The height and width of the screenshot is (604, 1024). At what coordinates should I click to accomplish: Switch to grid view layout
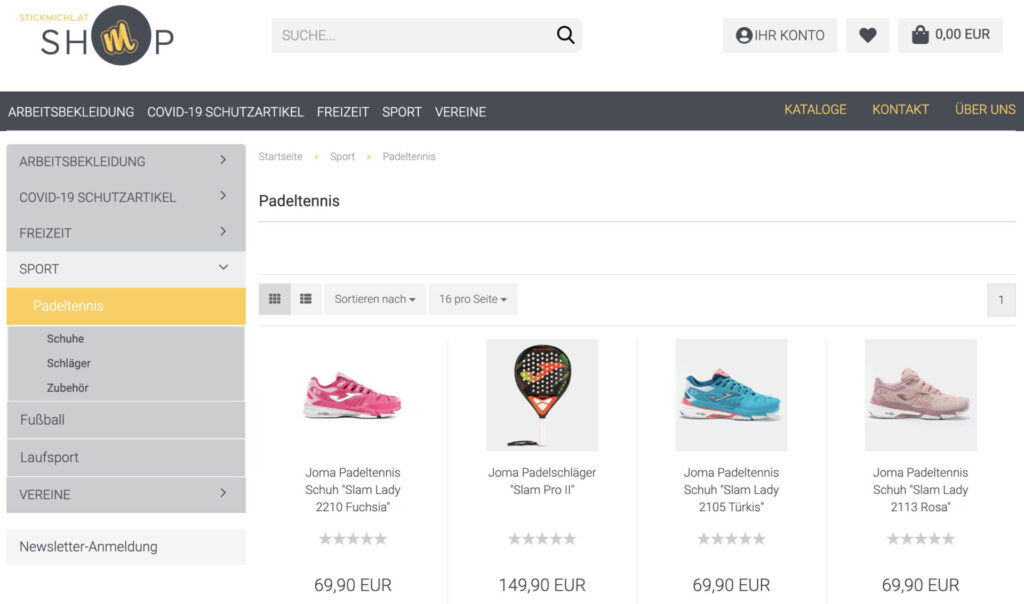coord(274,299)
